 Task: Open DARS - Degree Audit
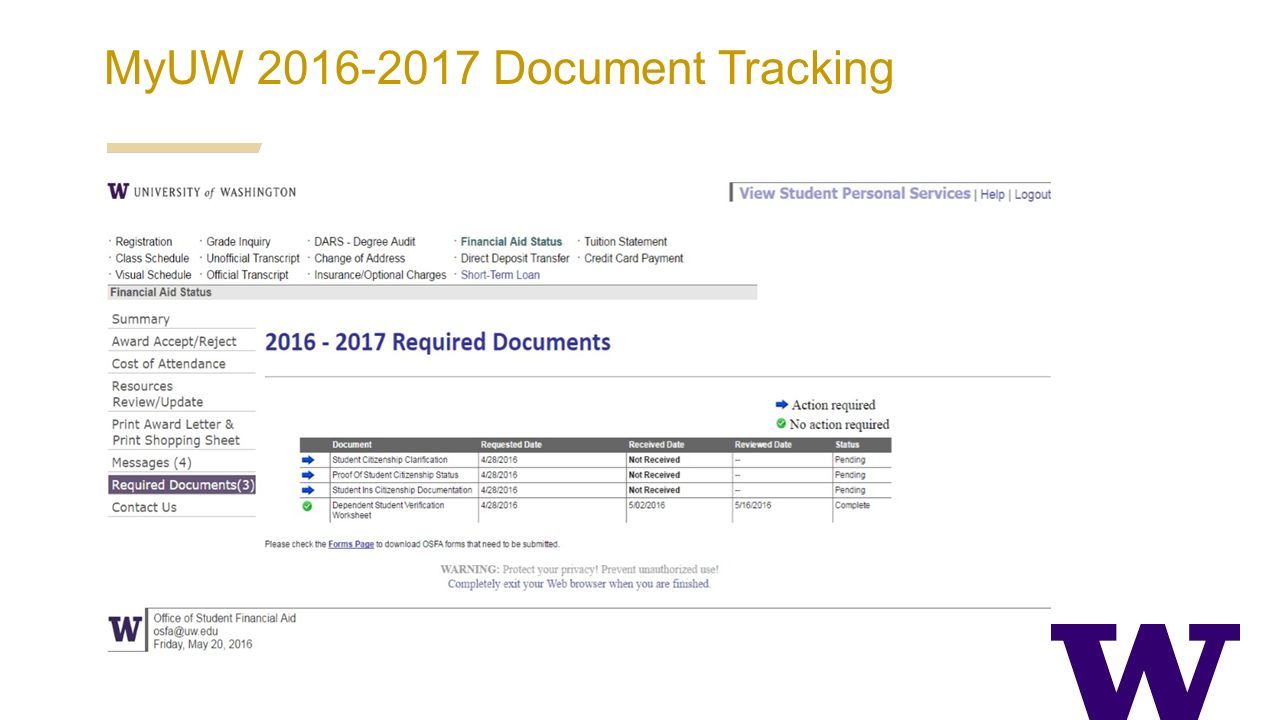click(364, 242)
